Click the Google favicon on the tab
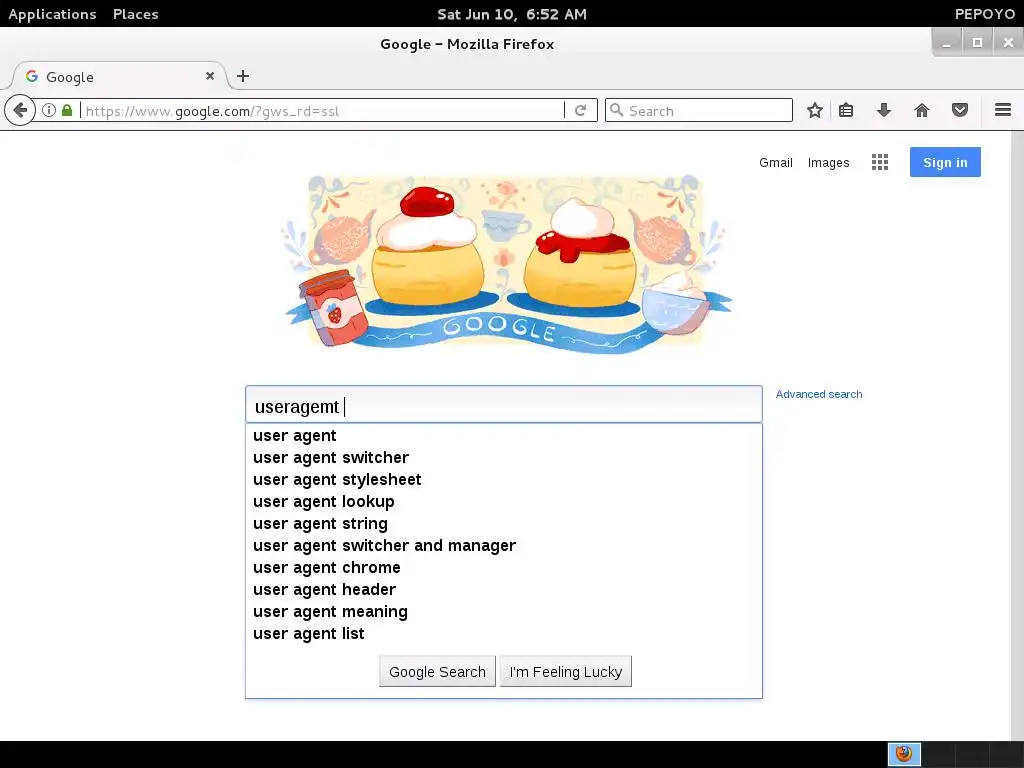This screenshot has width=1024, height=768. tap(31, 76)
